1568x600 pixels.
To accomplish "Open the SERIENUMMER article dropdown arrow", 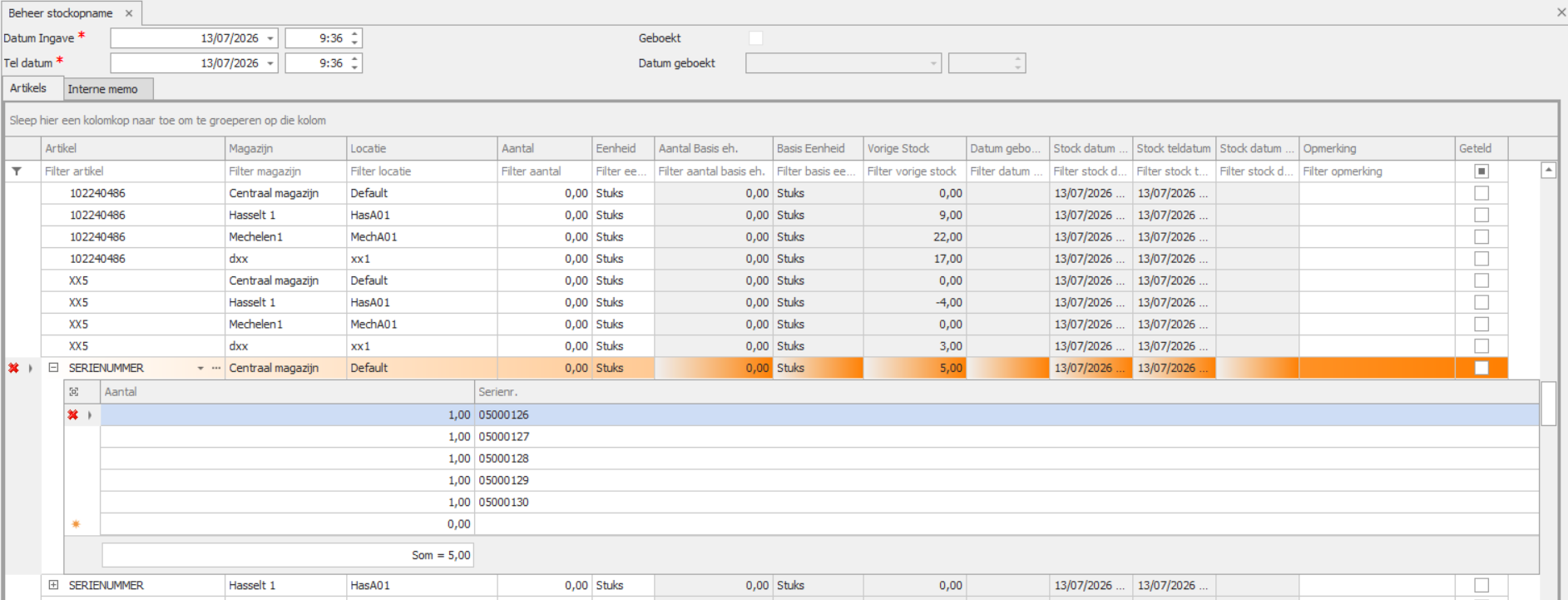I will (200, 368).
